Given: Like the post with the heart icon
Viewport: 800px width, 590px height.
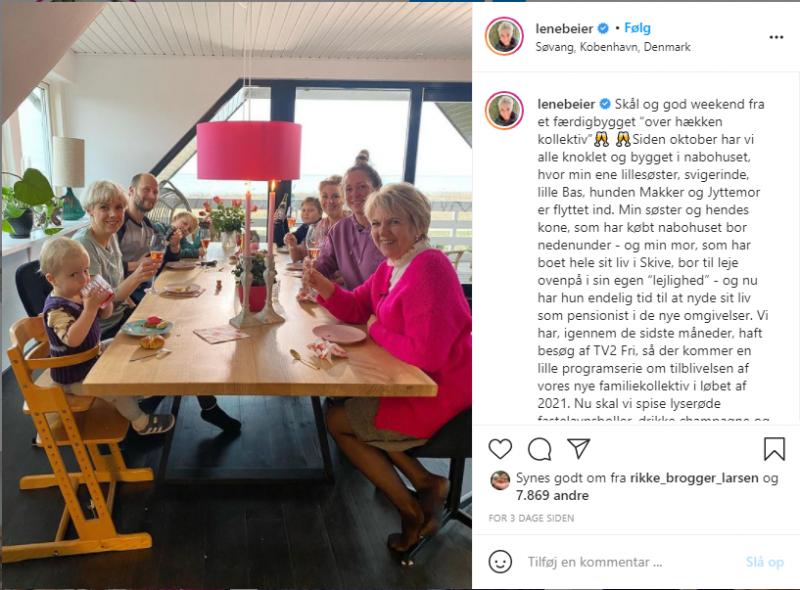Looking at the screenshot, I should pyautogui.click(x=500, y=449).
